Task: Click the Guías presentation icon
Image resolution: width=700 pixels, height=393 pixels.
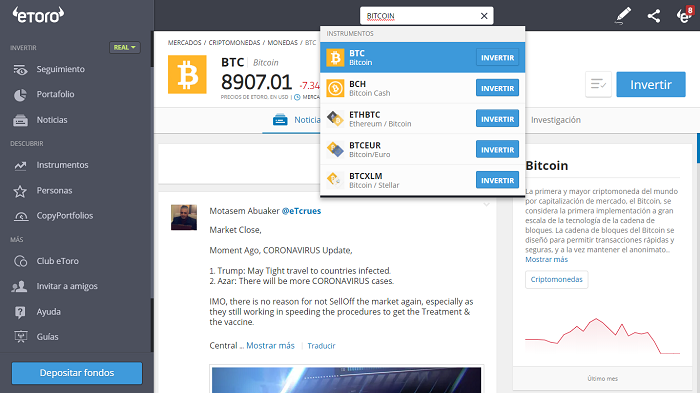Action: click(21, 337)
